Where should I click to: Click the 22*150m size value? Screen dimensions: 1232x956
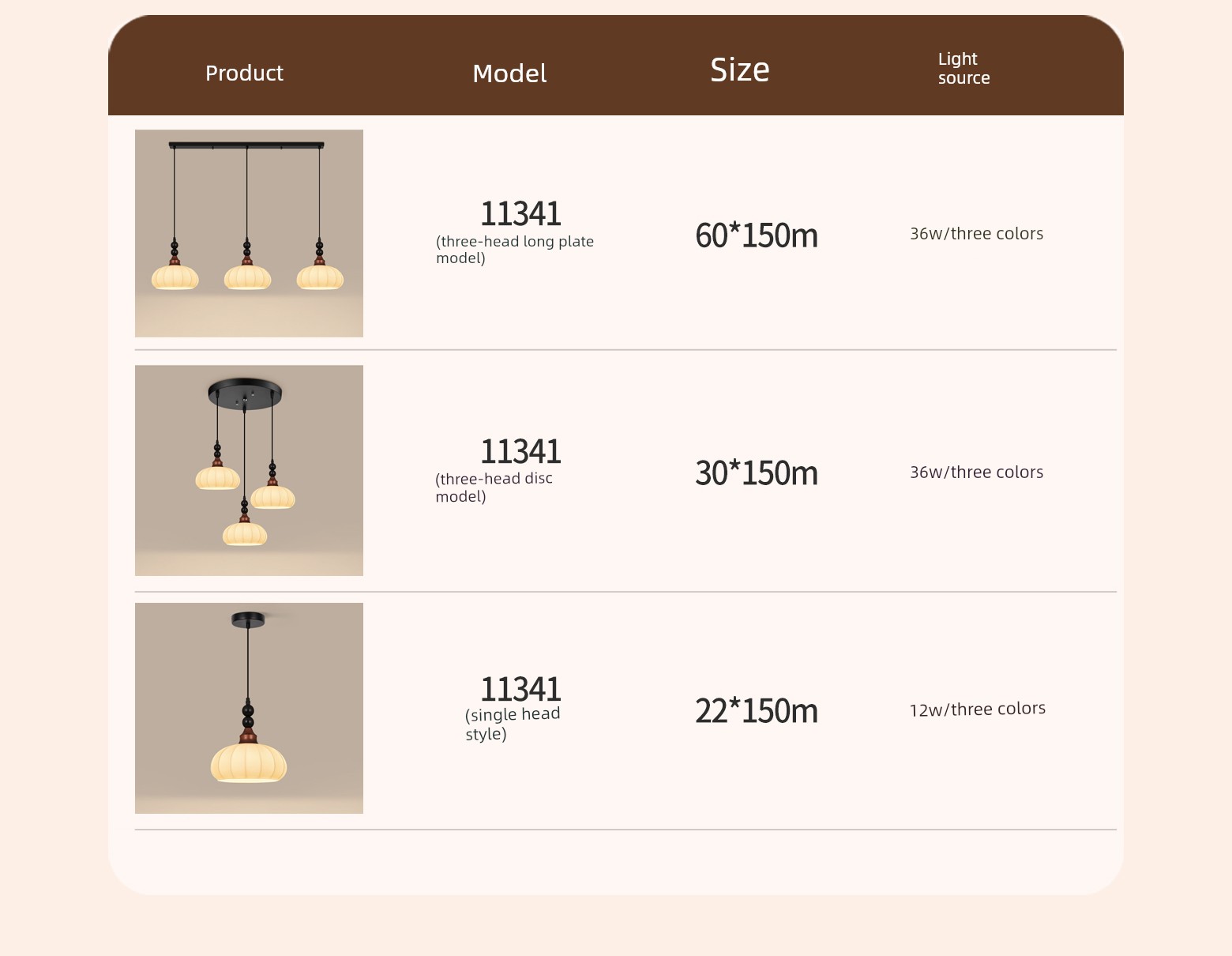757,711
